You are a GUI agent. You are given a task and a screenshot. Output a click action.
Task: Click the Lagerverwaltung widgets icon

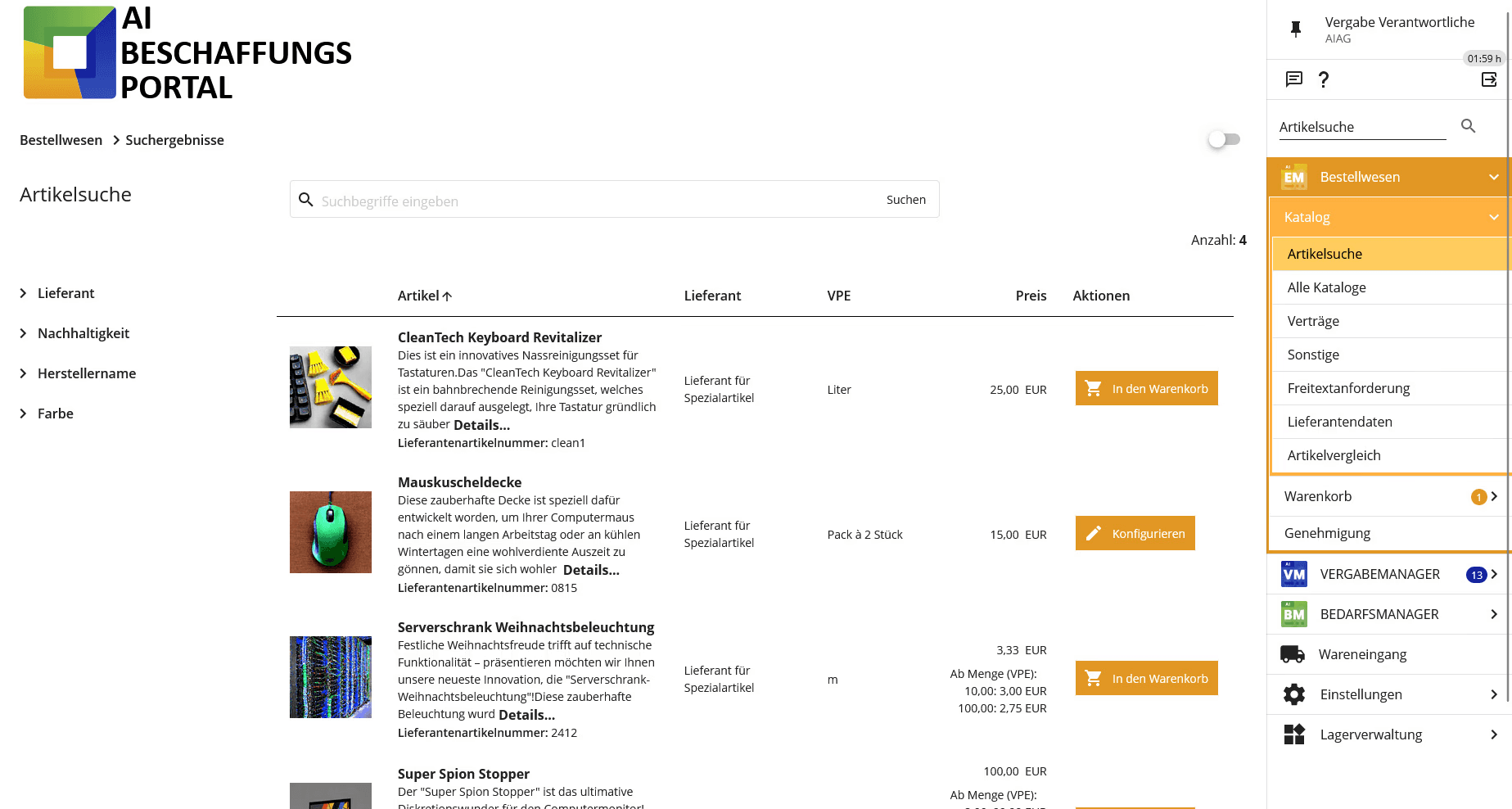click(1294, 734)
